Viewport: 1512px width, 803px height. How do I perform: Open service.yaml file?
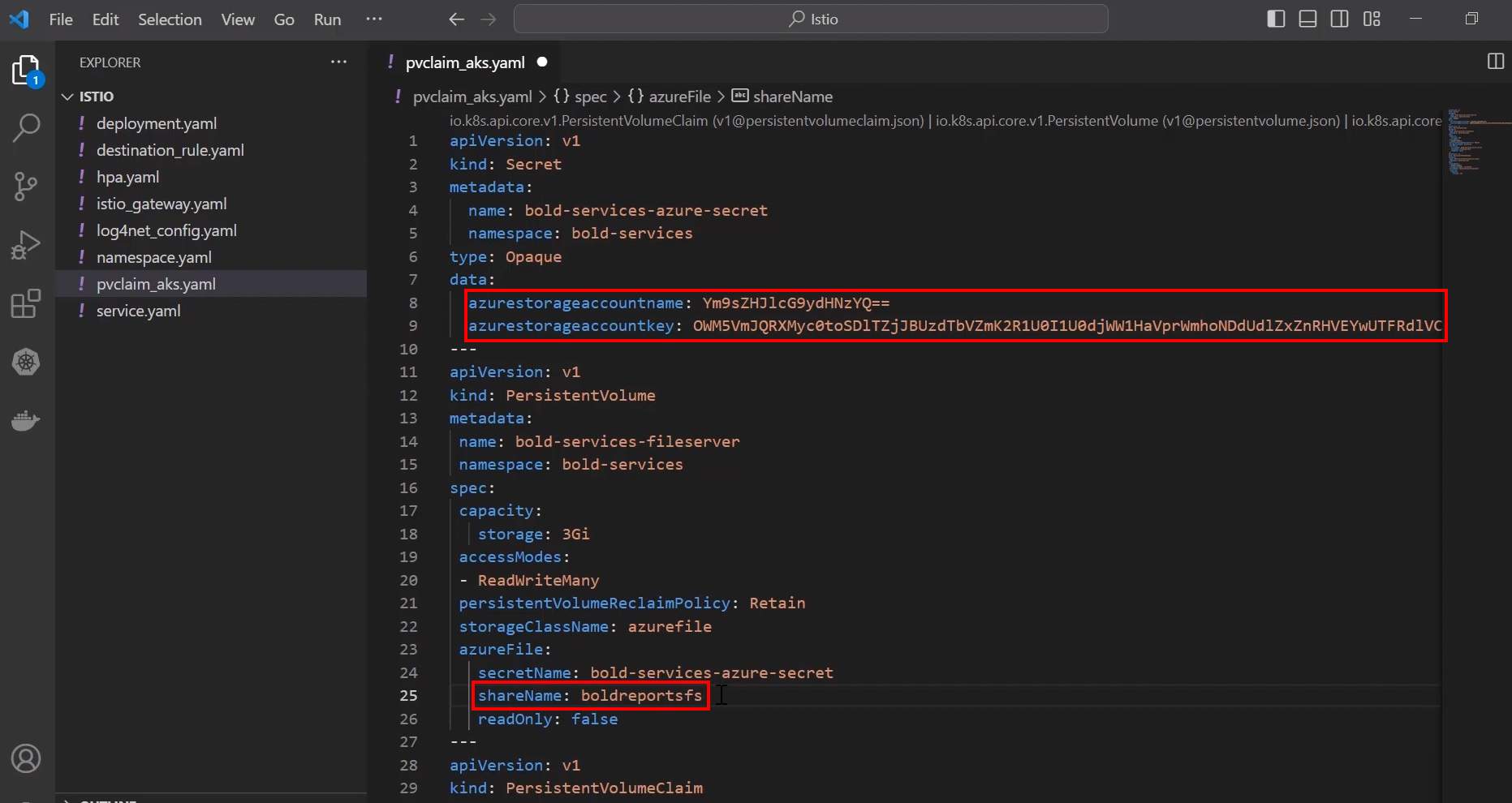(x=138, y=311)
